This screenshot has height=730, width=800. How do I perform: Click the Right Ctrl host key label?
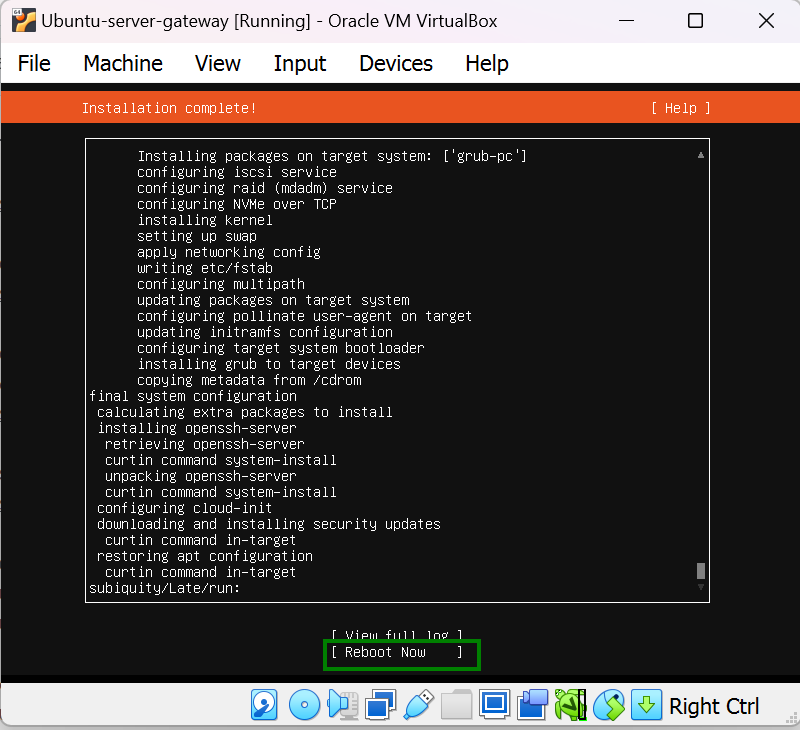click(713, 707)
